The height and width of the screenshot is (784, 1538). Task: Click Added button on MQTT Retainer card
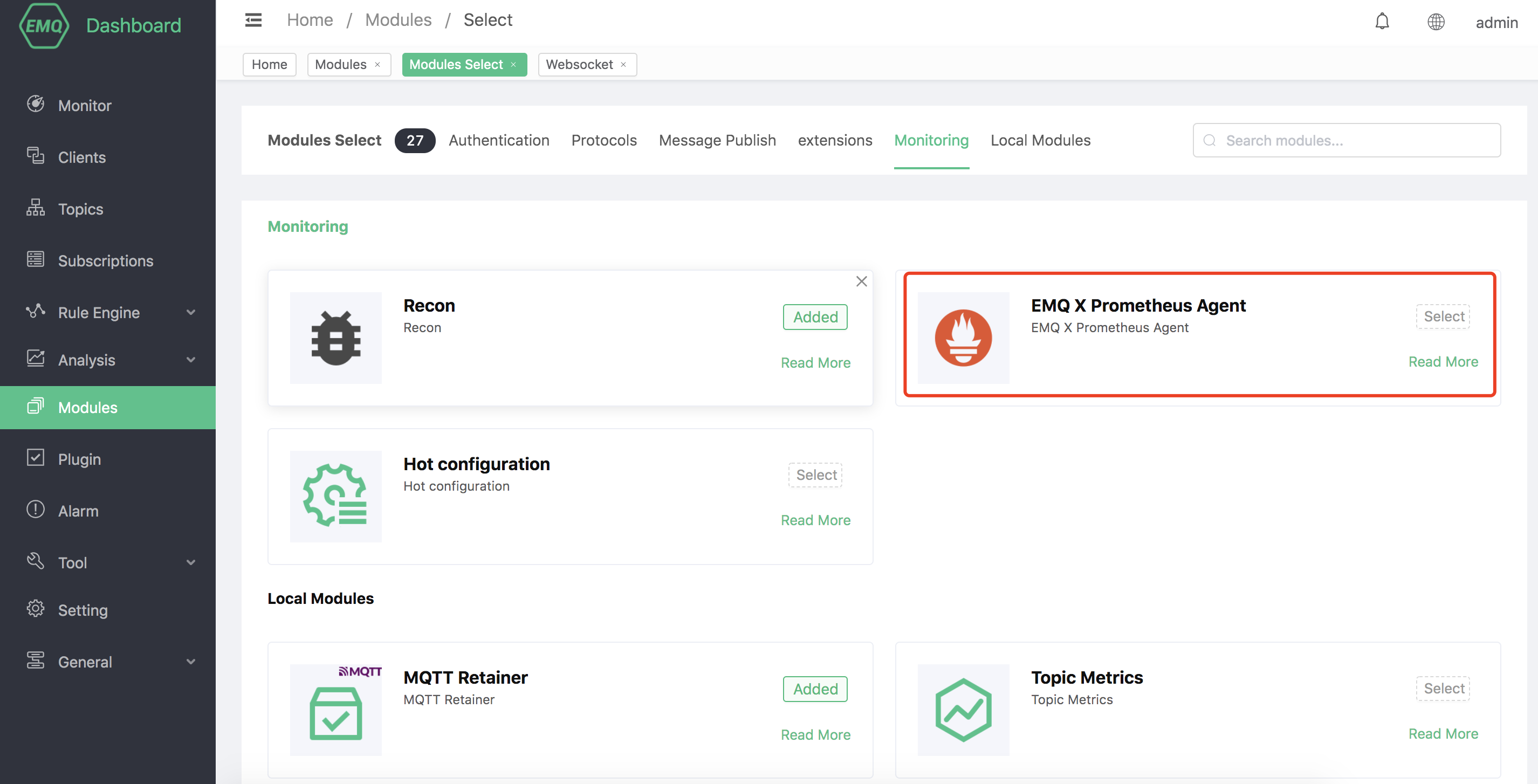tap(815, 689)
